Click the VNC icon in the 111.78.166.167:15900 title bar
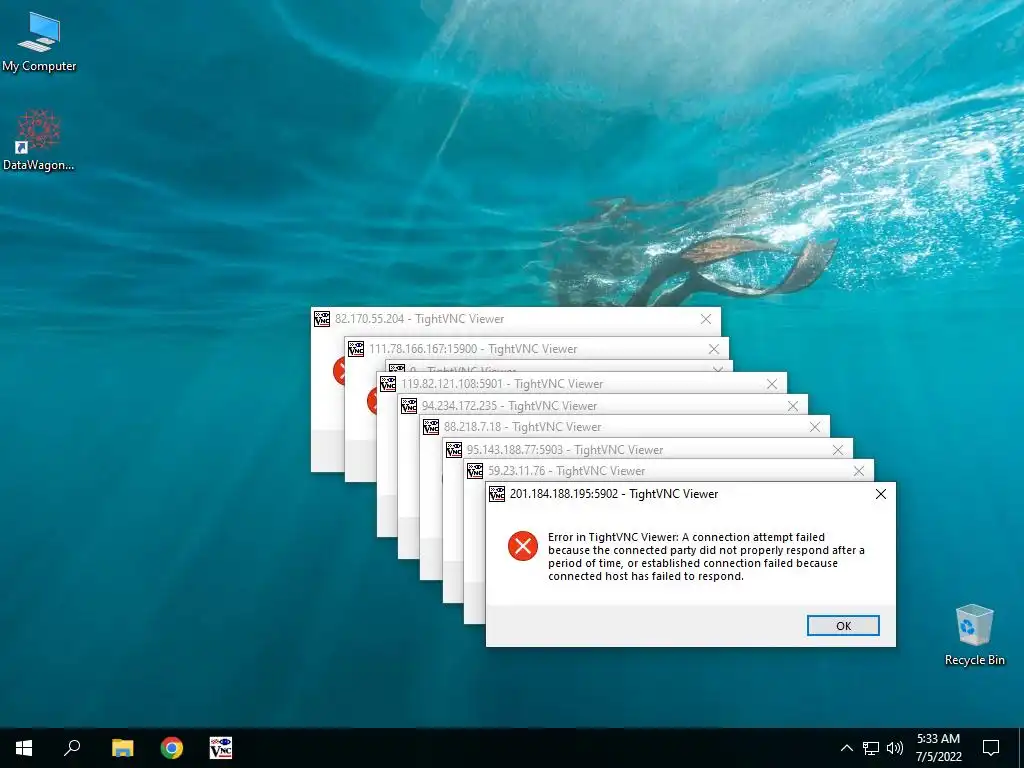The image size is (1024, 768). point(356,349)
